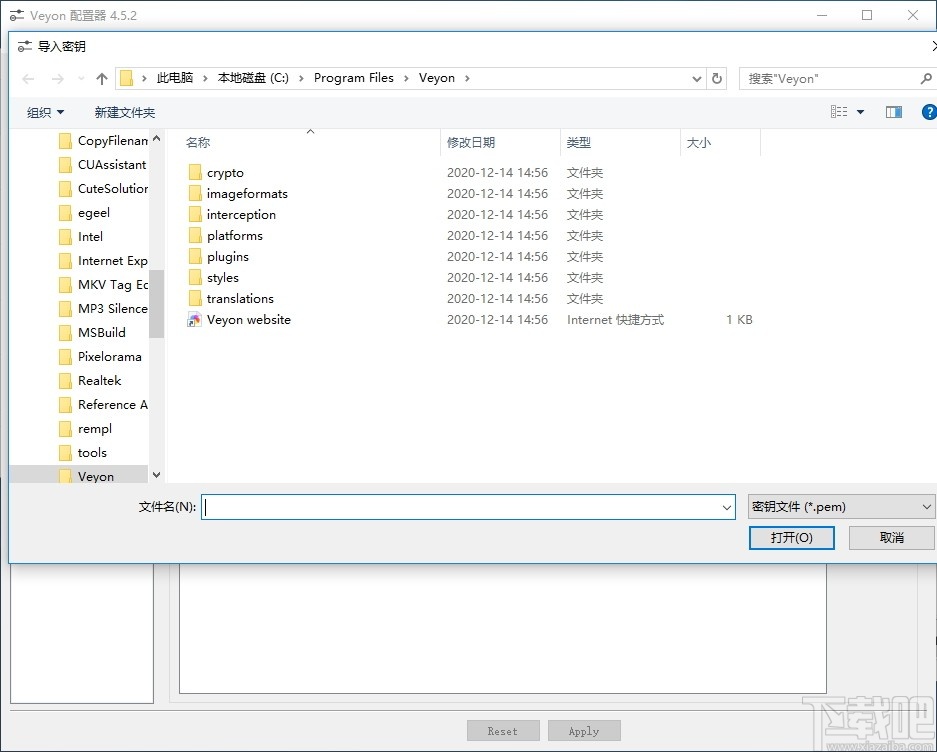This screenshot has height=752, width=937.
Task: Select CuteSolution folder in sidebar
Action: (103, 188)
